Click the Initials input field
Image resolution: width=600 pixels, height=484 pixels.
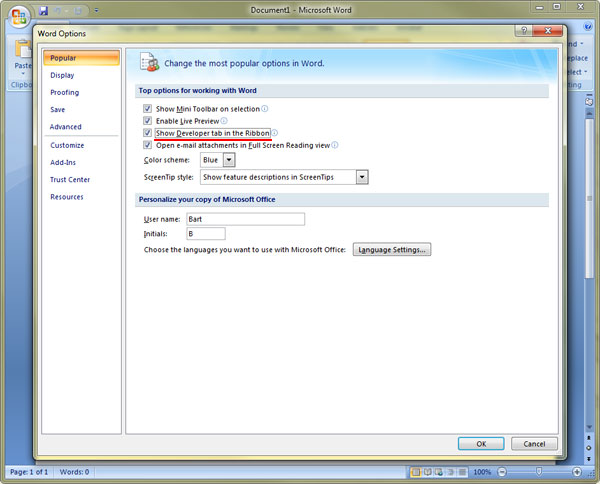206,234
